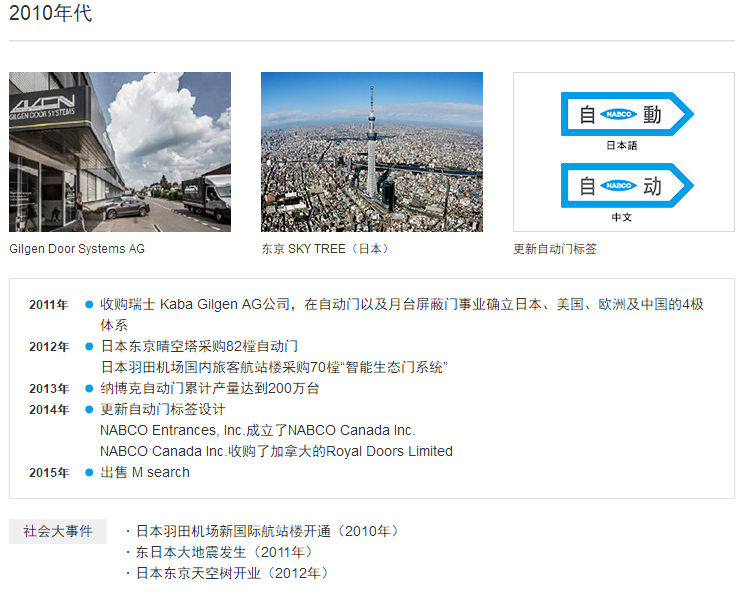This screenshot has height=597, width=747.
Task: Open the Tokyo SKY TREE aerial photo
Action: click(x=372, y=152)
